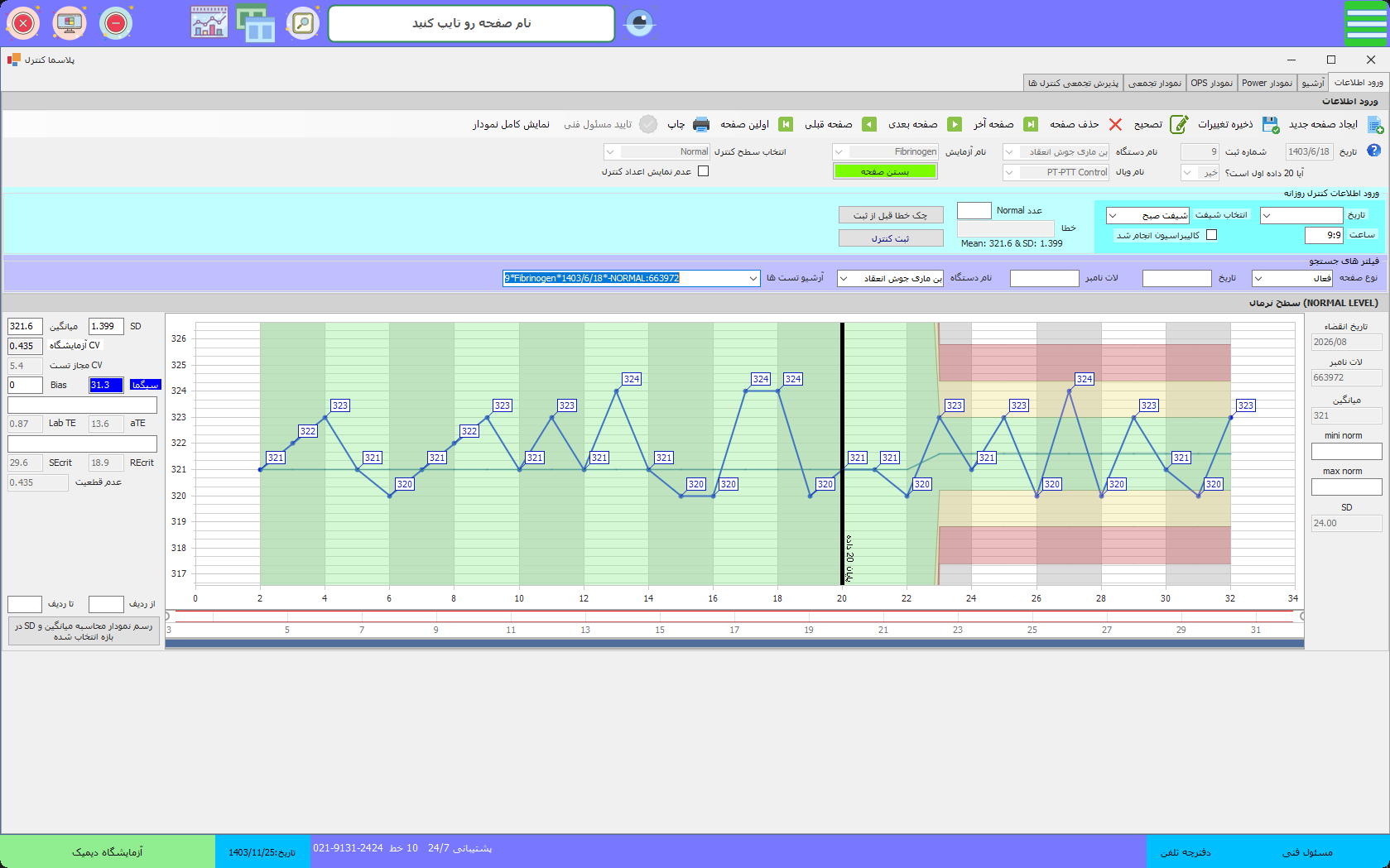Click the create new page icon
Viewport: 1390px width, 868px height.
pyautogui.click(x=1375, y=124)
